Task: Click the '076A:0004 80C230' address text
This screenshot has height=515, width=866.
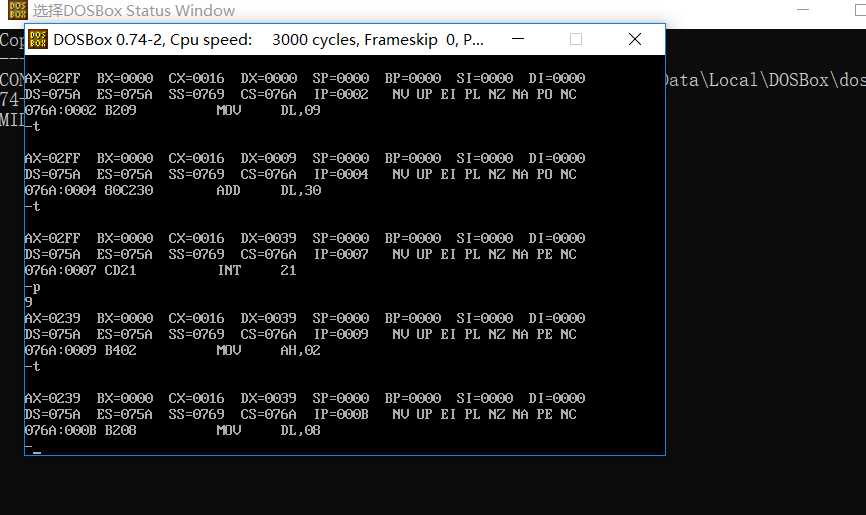Action: [89, 190]
